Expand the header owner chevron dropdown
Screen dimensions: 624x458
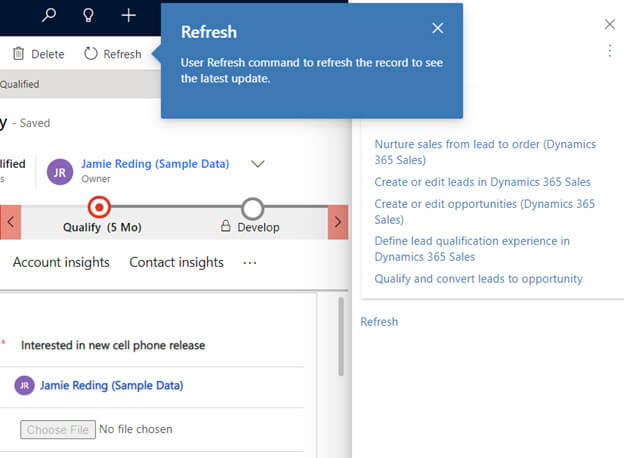coord(257,164)
